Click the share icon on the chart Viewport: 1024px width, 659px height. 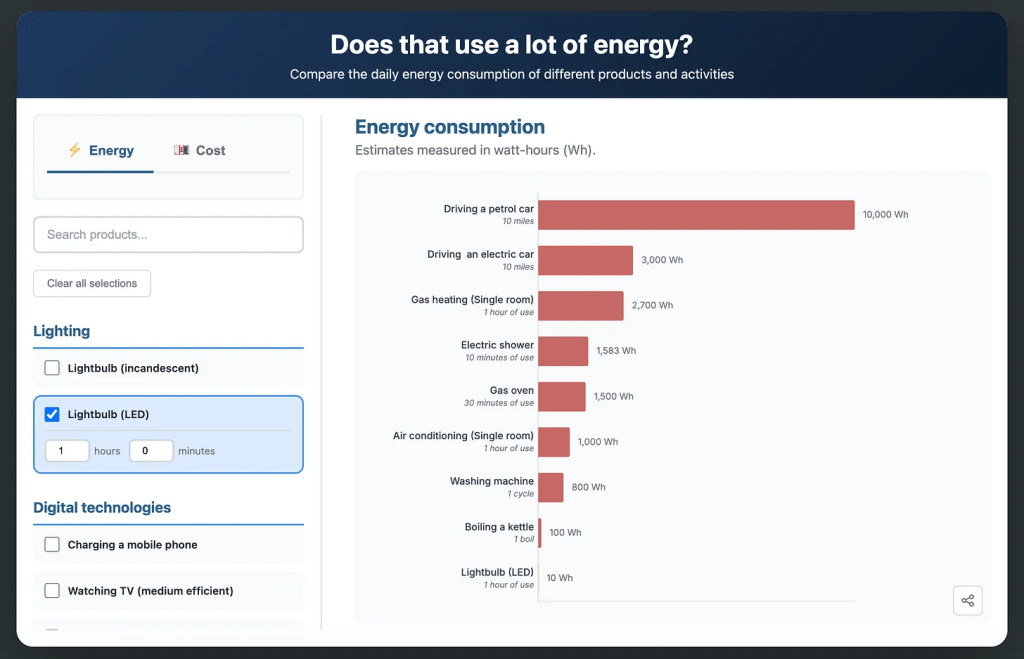tap(967, 601)
